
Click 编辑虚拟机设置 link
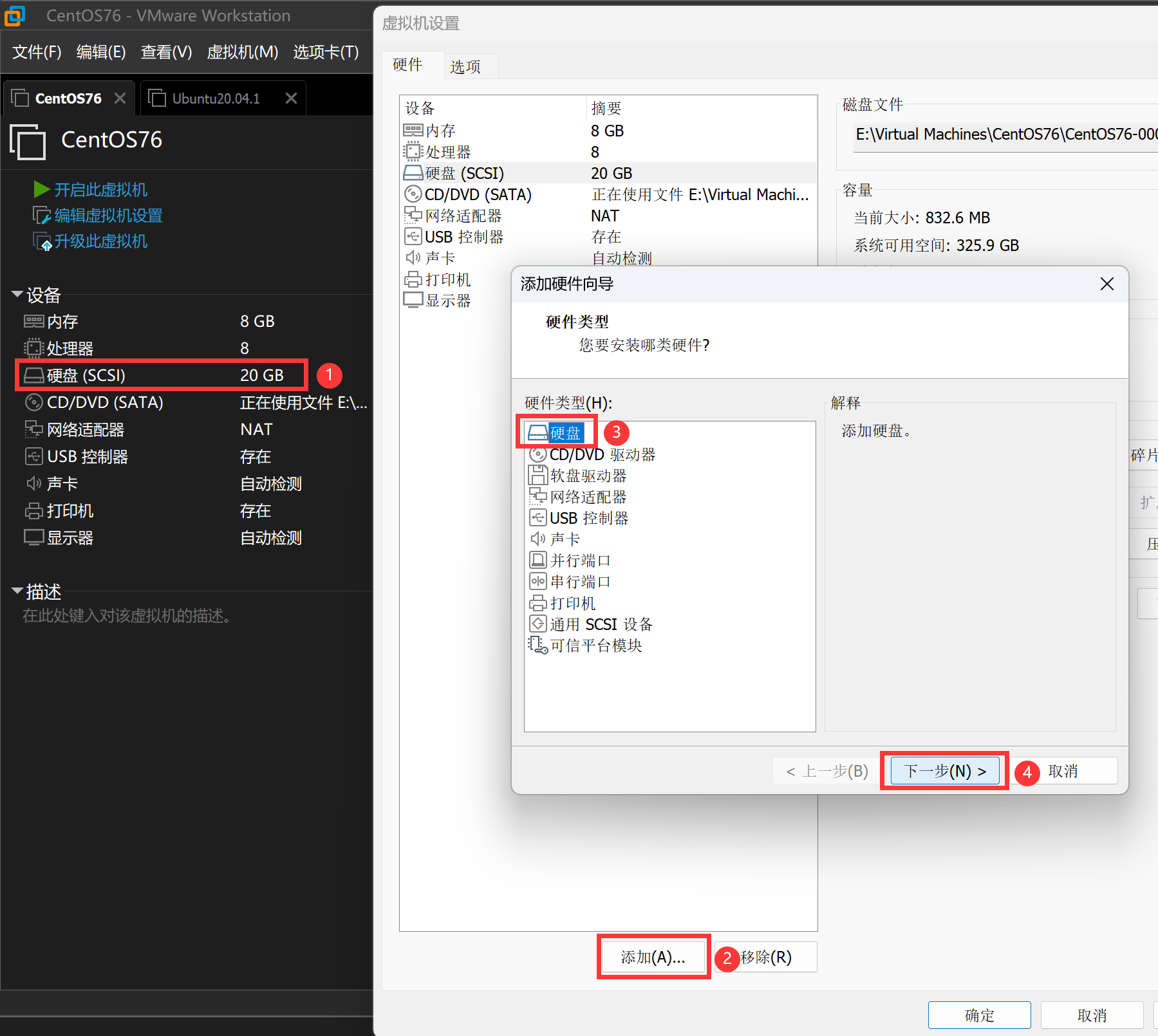coord(108,215)
